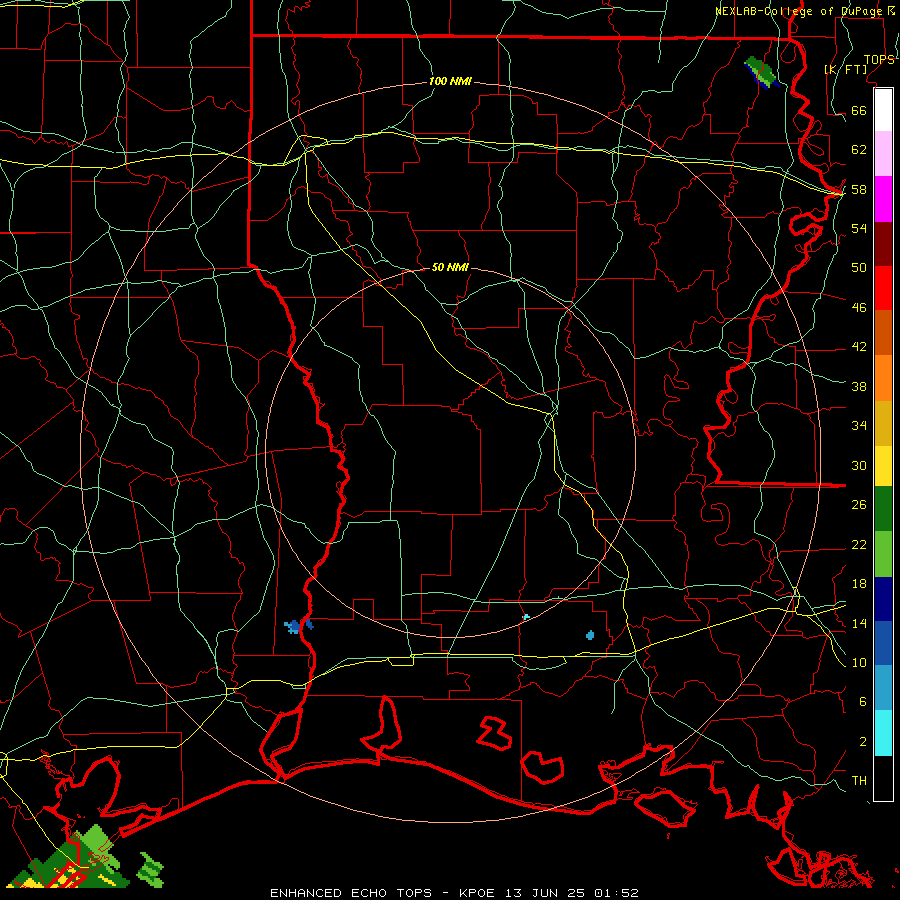Click the legend value '58'

[x=859, y=189]
